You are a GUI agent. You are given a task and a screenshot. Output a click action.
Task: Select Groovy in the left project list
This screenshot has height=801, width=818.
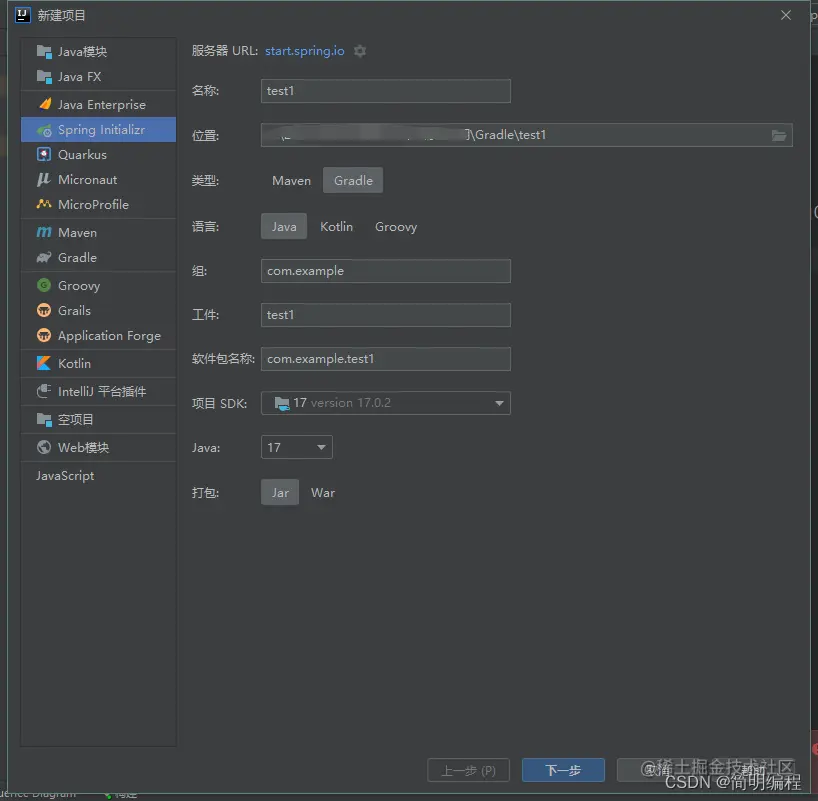click(x=99, y=285)
